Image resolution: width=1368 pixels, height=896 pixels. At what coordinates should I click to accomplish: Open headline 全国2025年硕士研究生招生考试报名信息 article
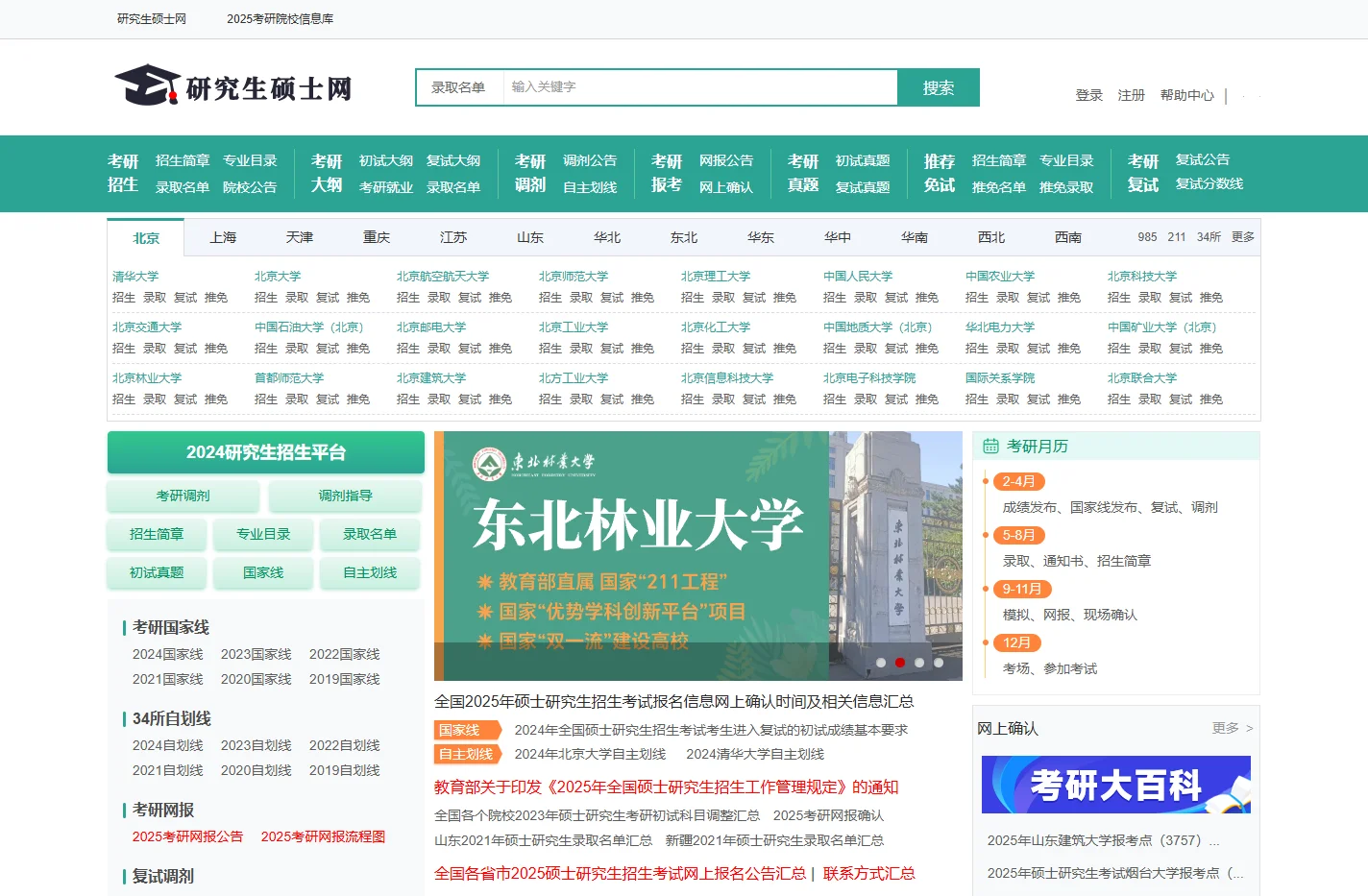pos(674,701)
